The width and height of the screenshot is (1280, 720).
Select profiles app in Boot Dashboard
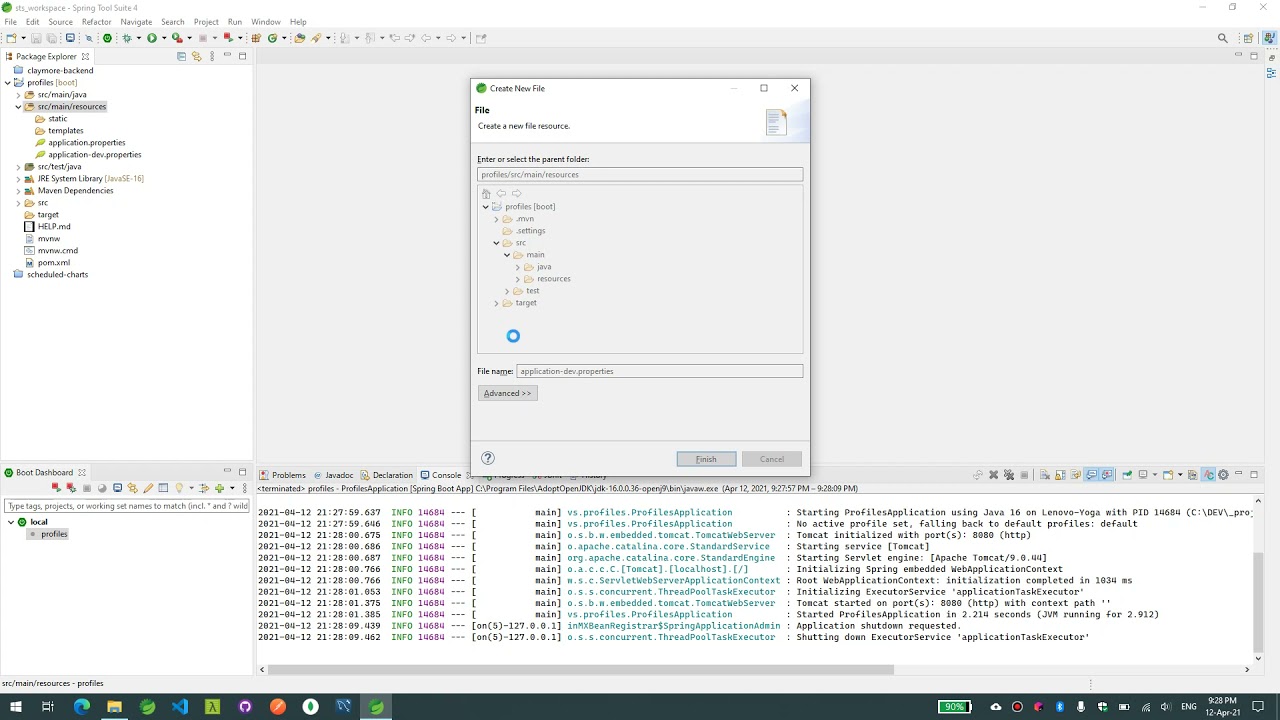coord(54,534)
